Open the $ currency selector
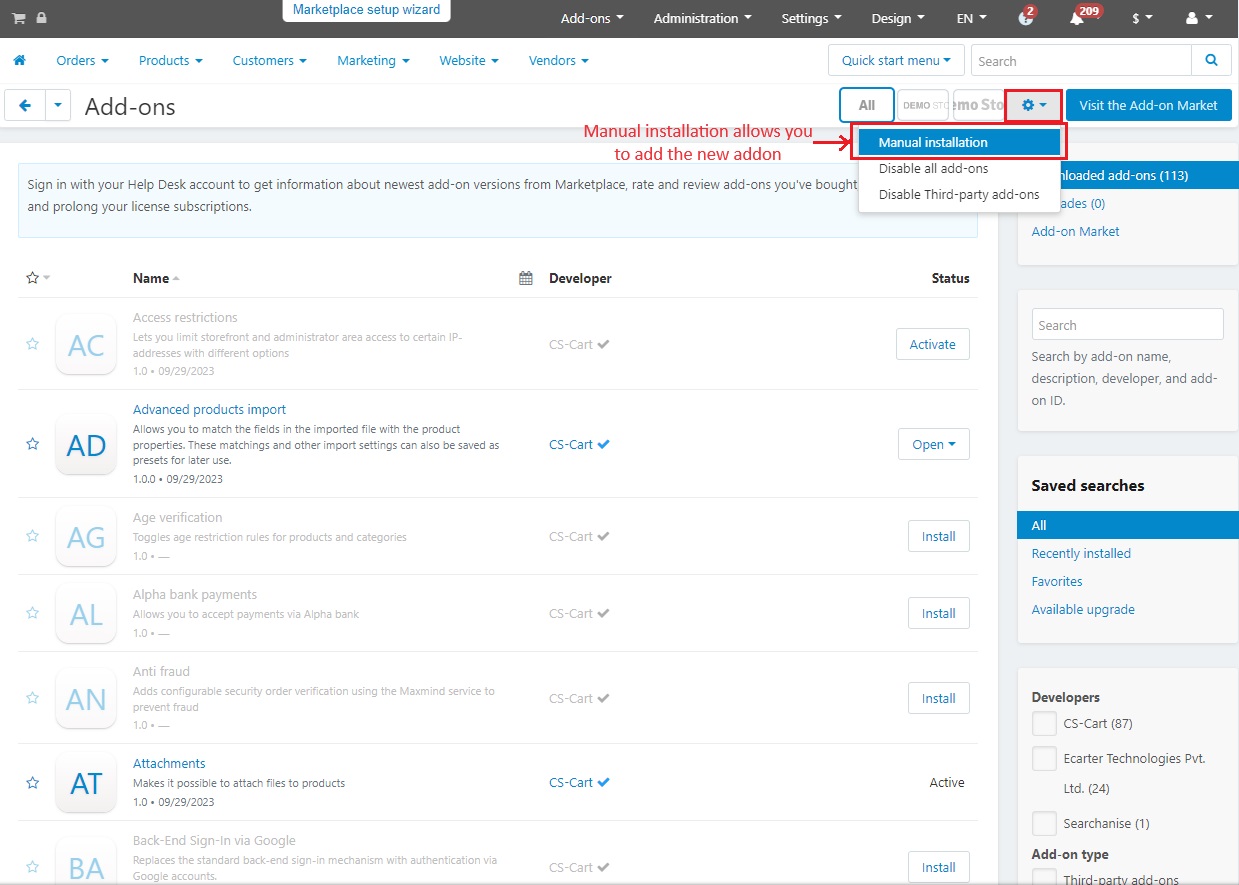Image resolution: width=1239 pixels, height=885 pixels. pos(1142,18)
